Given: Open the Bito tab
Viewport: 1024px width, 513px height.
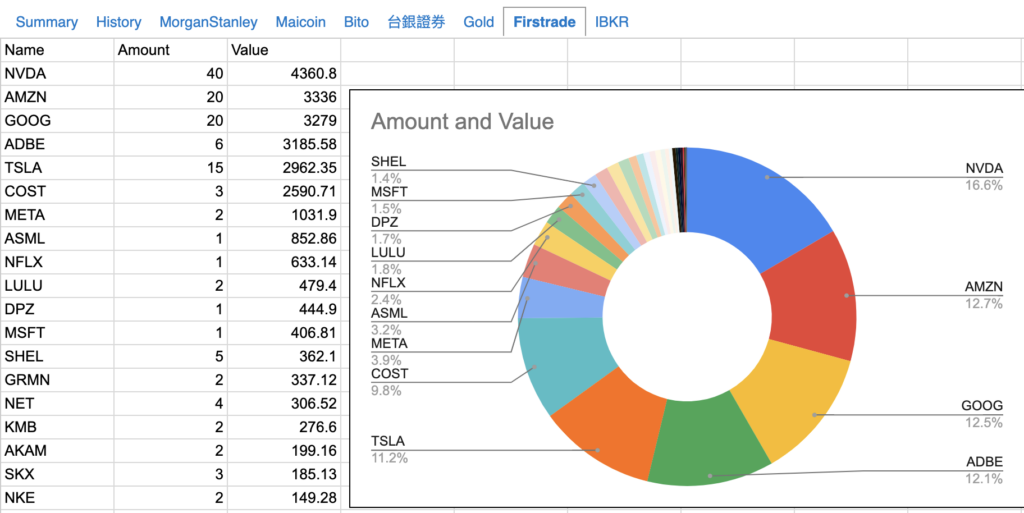Looking at the screenshot, I should [356, 21].
